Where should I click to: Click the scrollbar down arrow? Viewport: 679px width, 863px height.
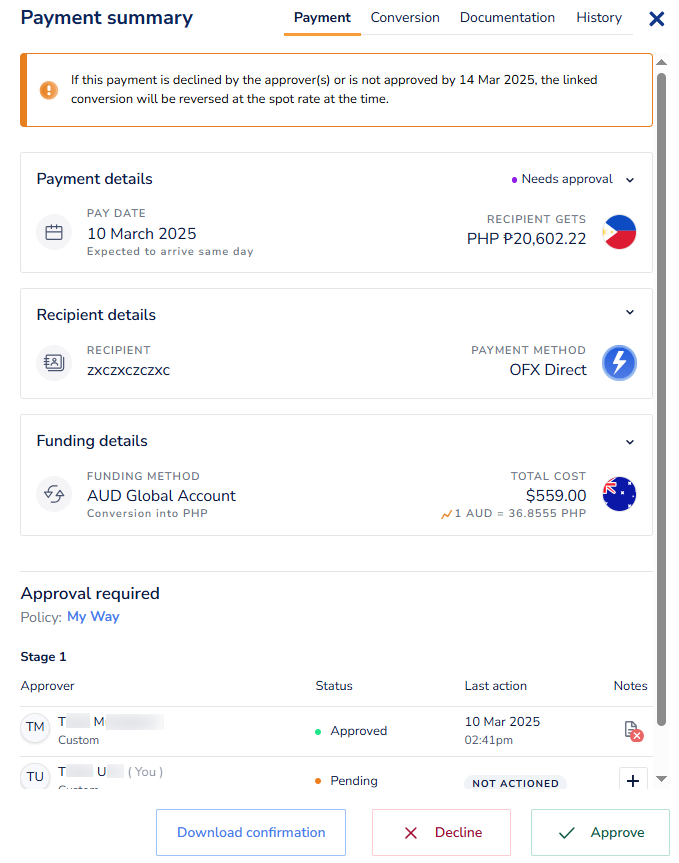tap(662, 779)
